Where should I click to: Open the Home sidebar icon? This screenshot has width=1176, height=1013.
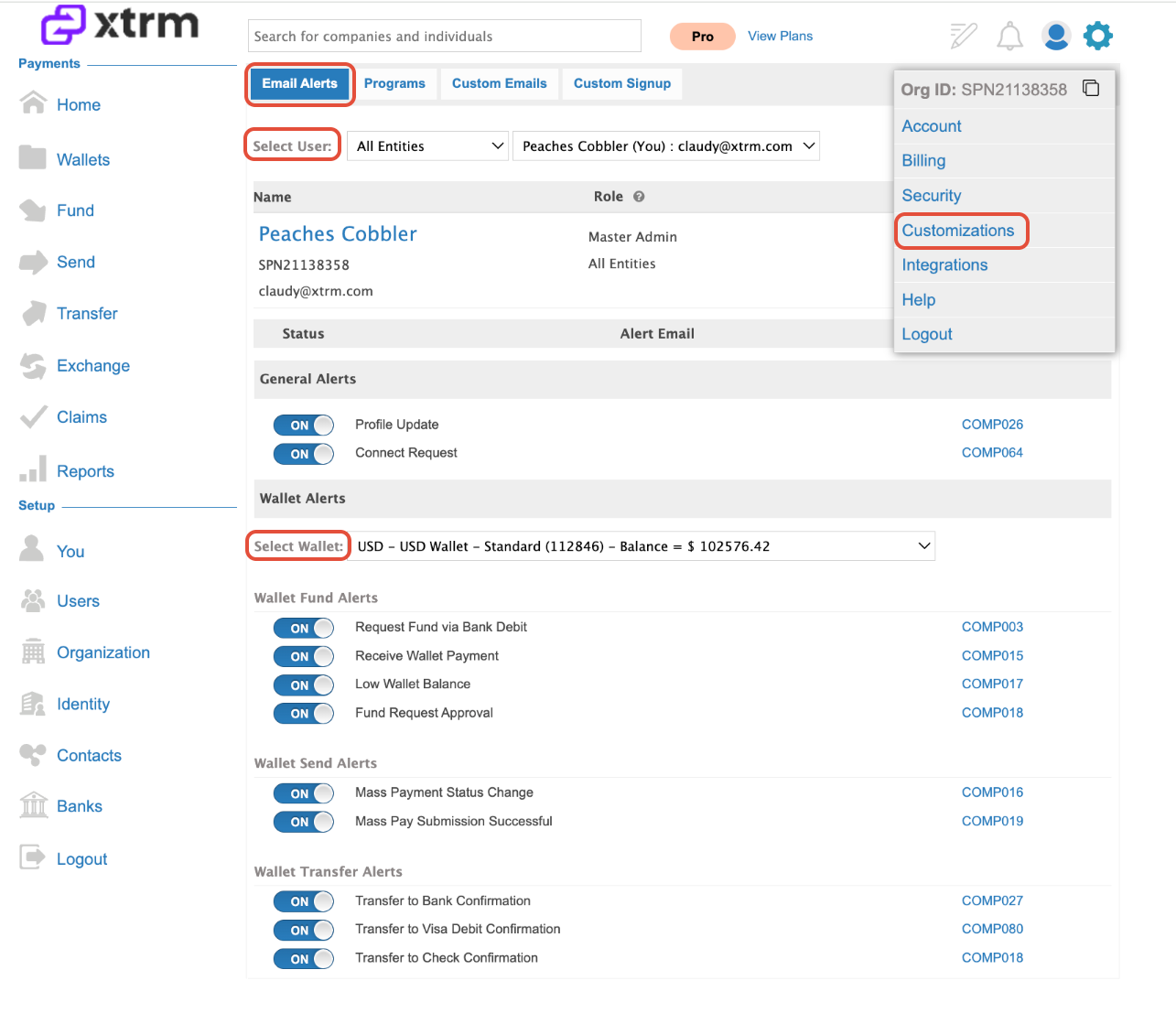[33, 102]
